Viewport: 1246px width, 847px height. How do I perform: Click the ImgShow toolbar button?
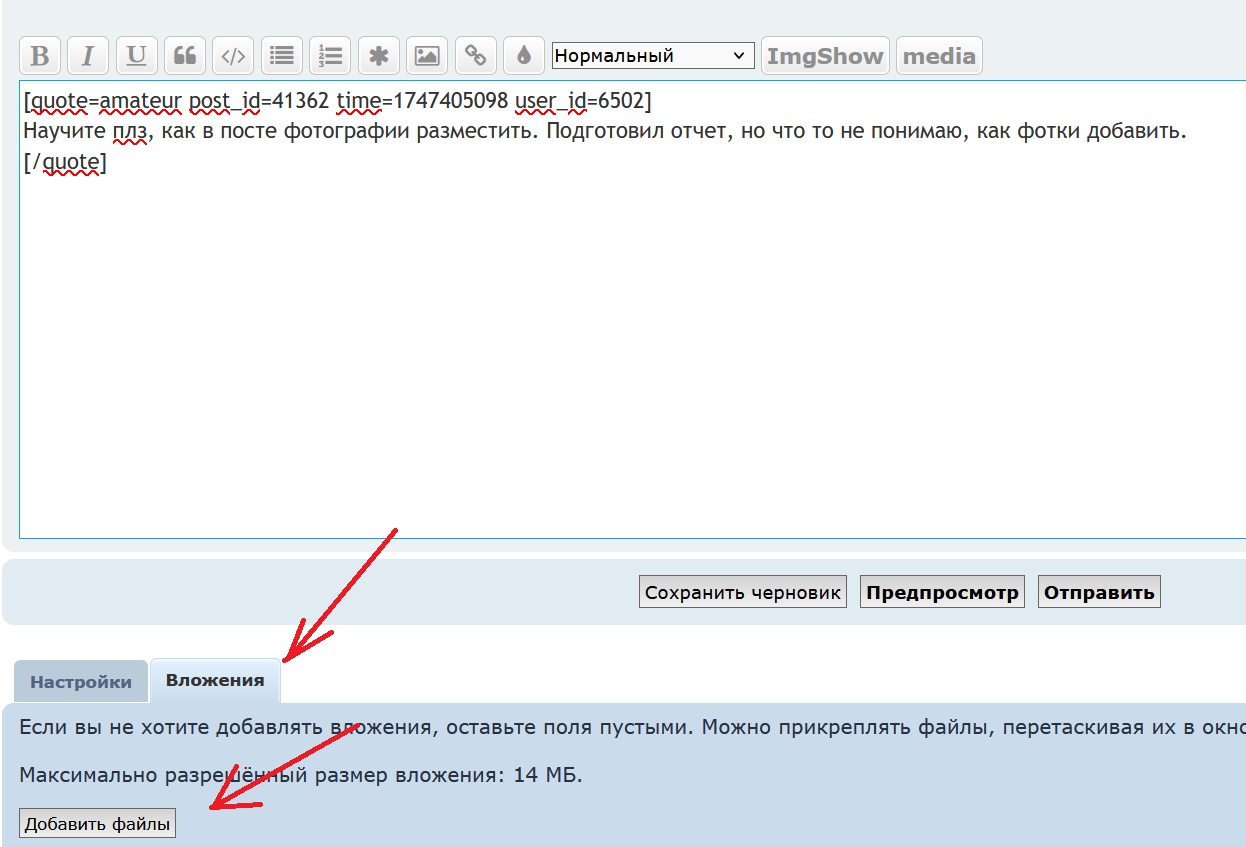coord(825,56)
